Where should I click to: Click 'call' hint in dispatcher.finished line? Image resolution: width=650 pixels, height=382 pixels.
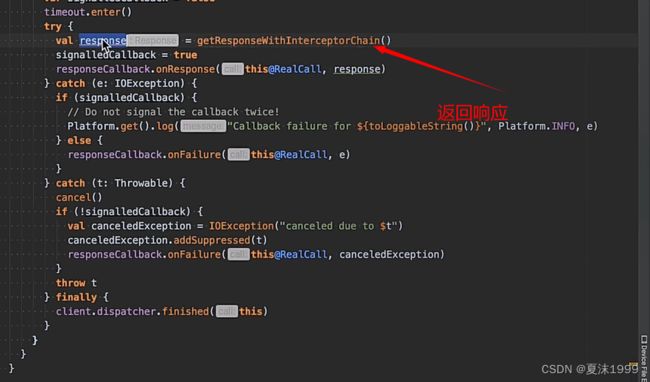(227, 311)
